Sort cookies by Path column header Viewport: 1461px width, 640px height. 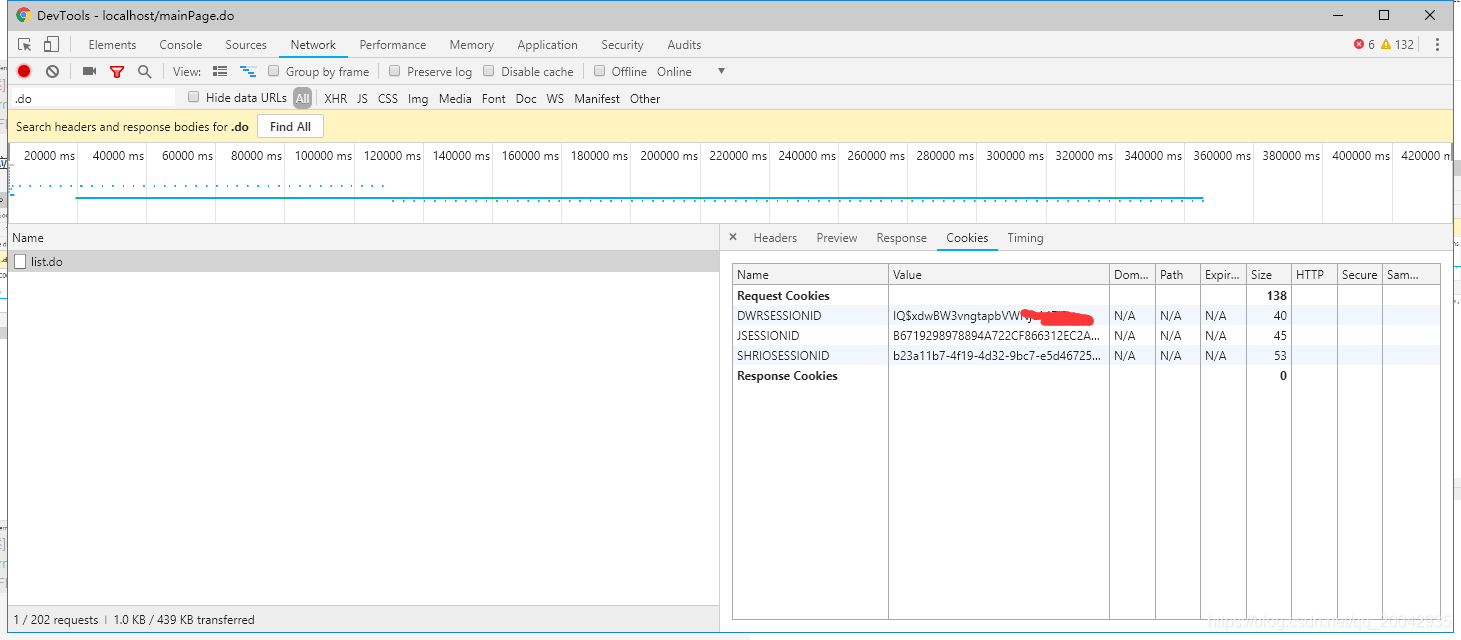1178,275
